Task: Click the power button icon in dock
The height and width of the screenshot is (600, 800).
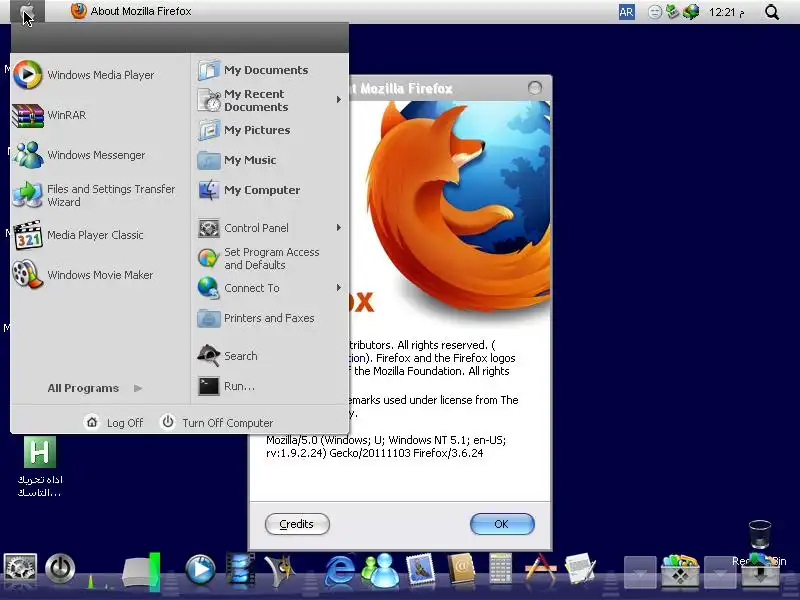Action: pos(60,568)
